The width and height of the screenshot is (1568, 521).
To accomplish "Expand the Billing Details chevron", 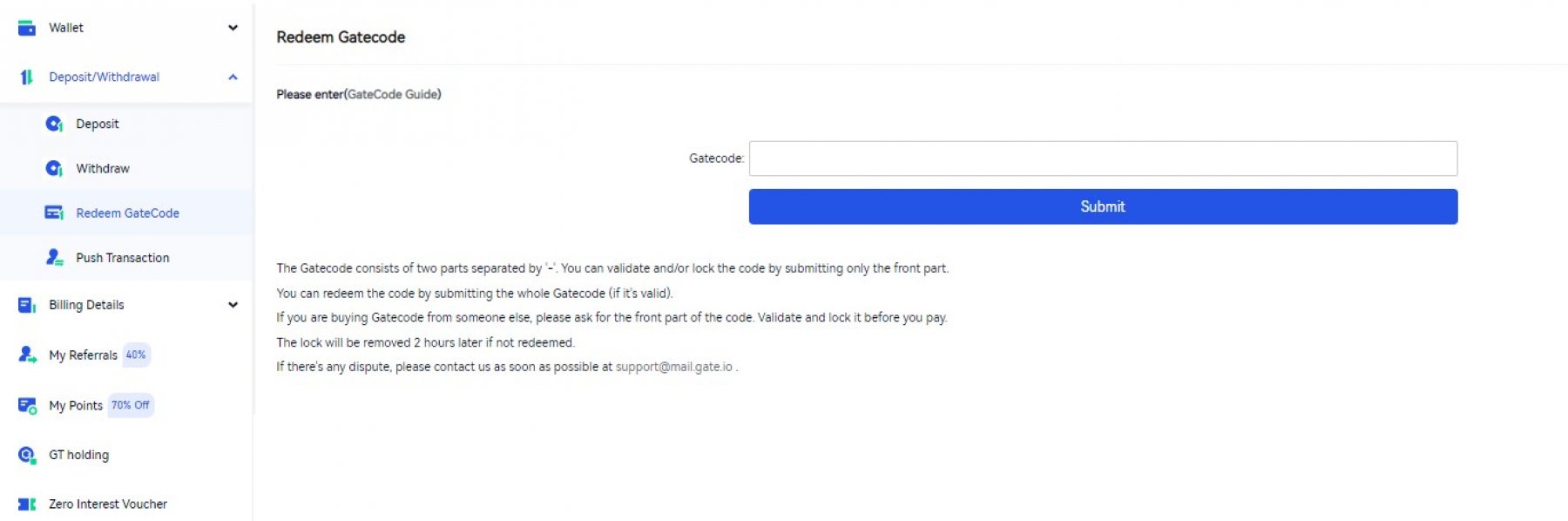I will pos(233,305).
